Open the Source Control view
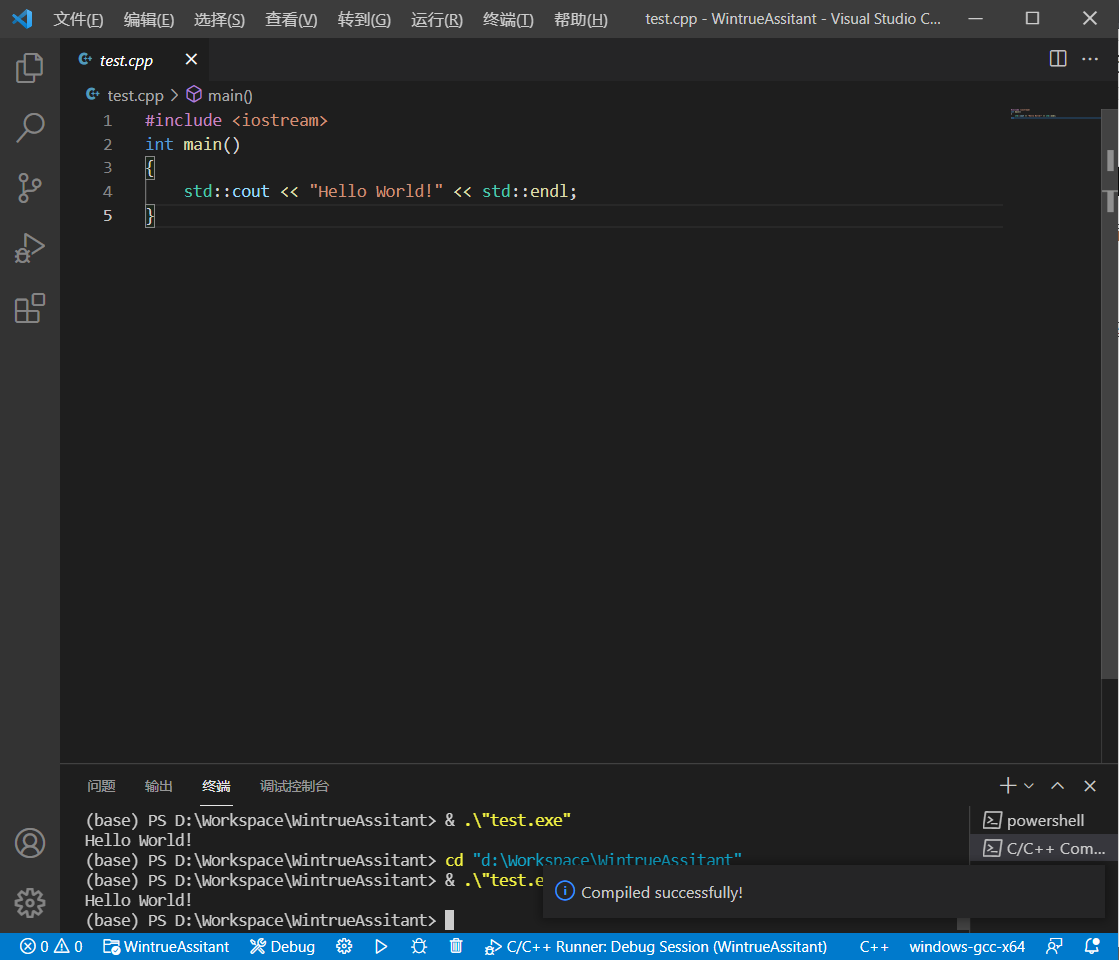 (x=30, y=188)
